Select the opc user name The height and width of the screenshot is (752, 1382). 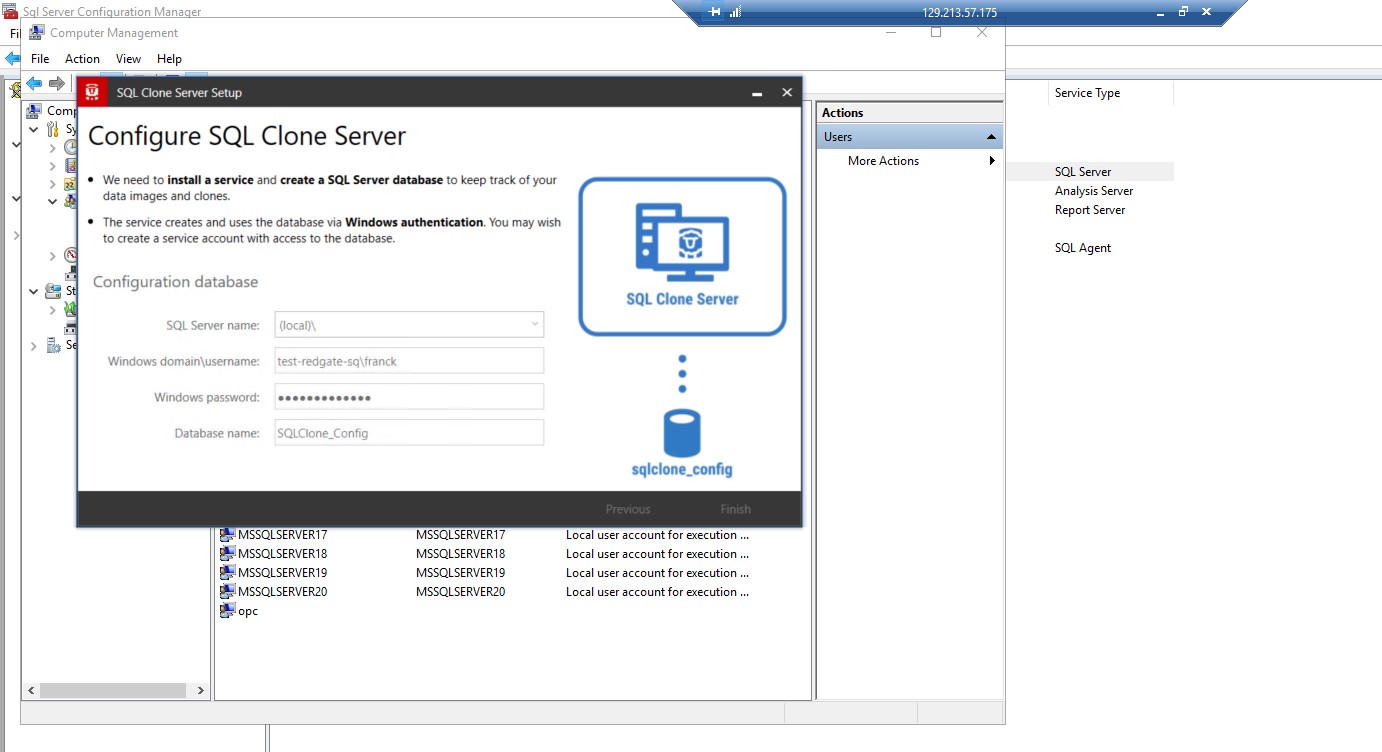point(248,611)
